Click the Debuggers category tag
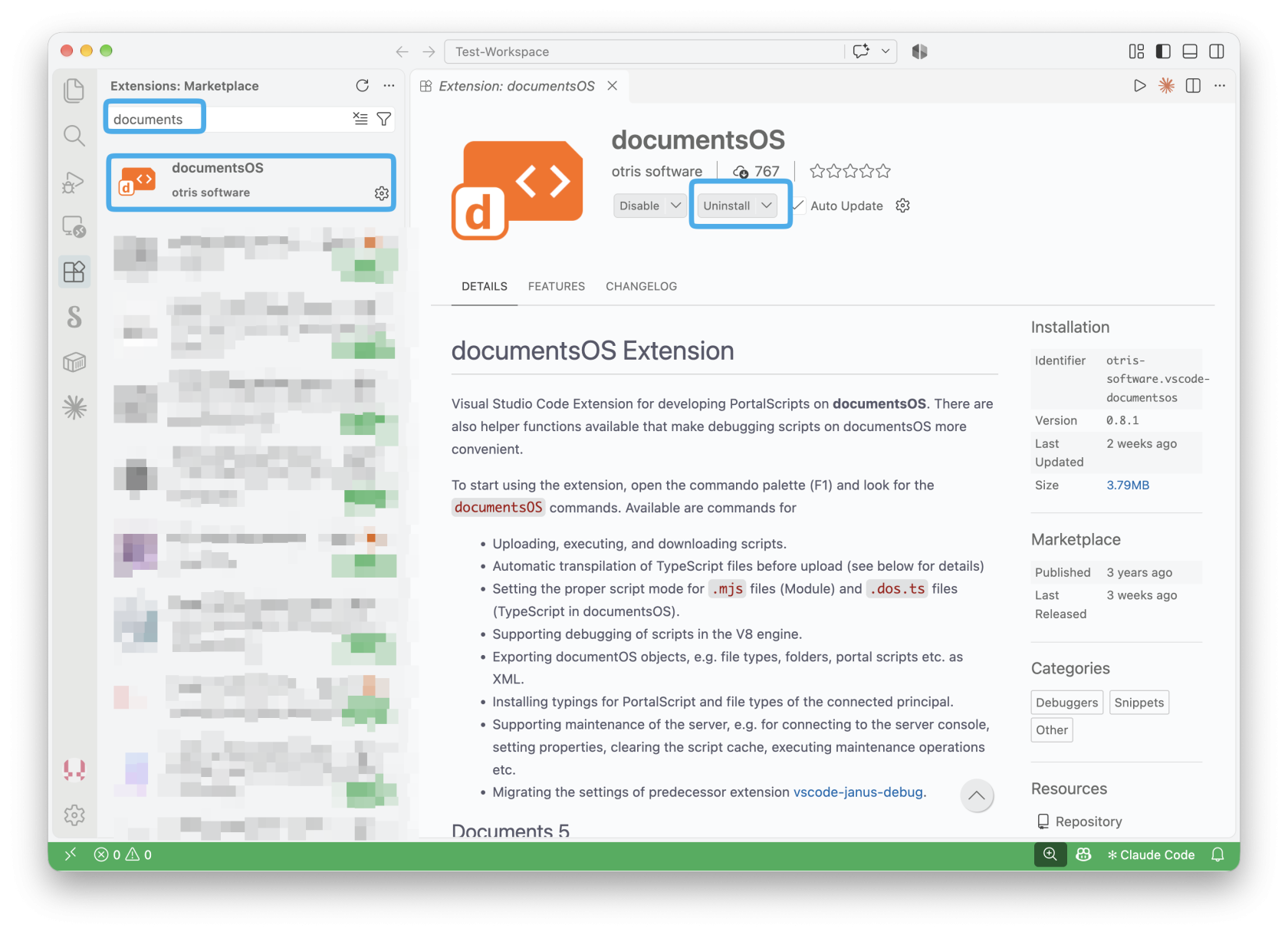Viewport: 1288px width, 935px height. tap(1066, 703)
